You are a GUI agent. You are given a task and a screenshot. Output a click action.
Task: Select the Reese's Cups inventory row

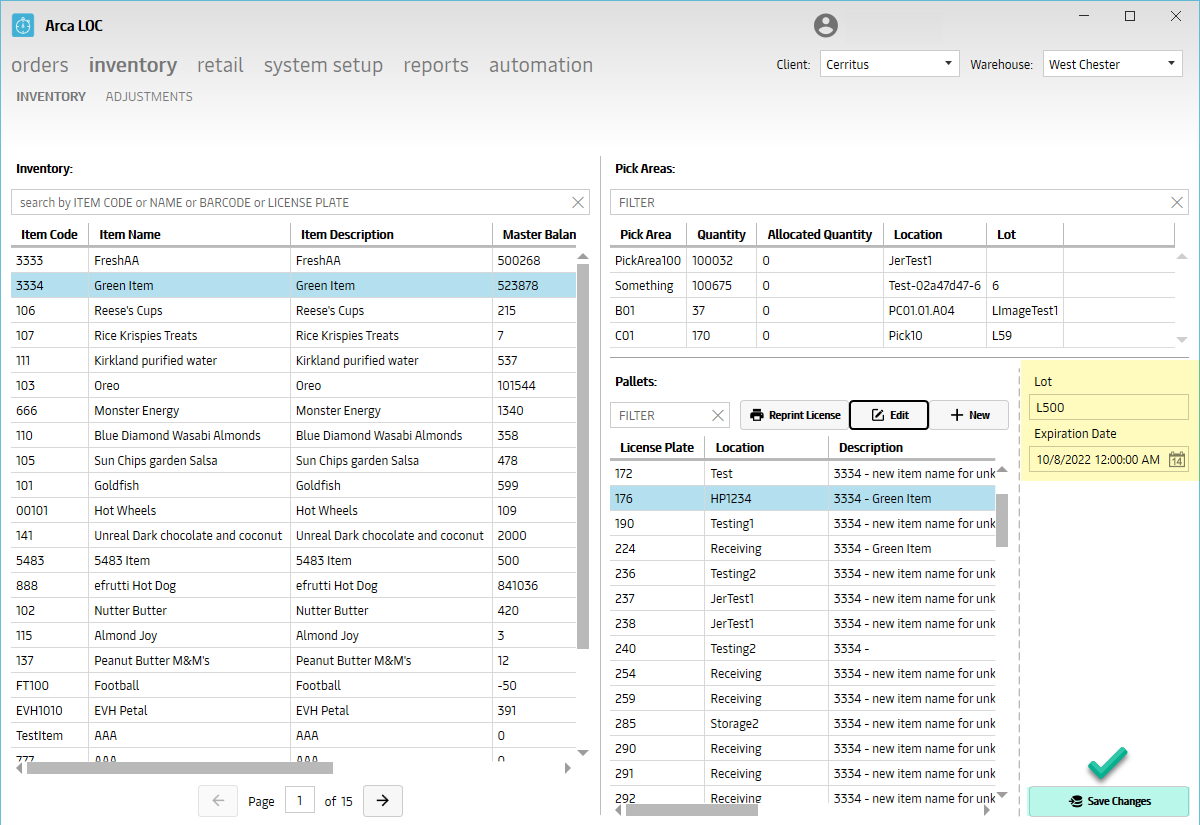[294, 311]
